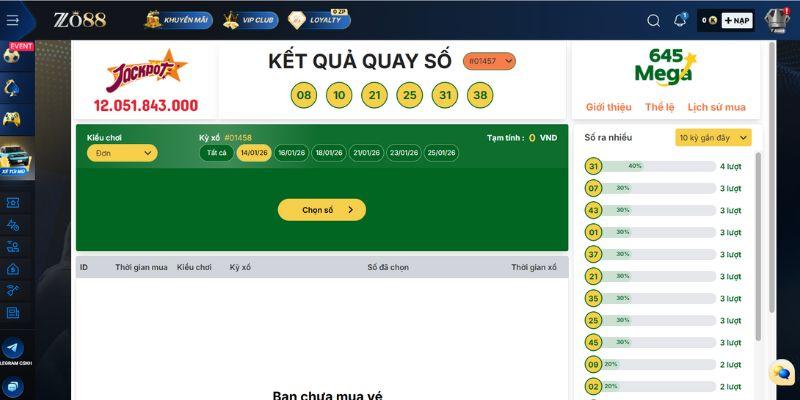Expand the 'Đơn' play type dropdown

(x=122, y=153)
